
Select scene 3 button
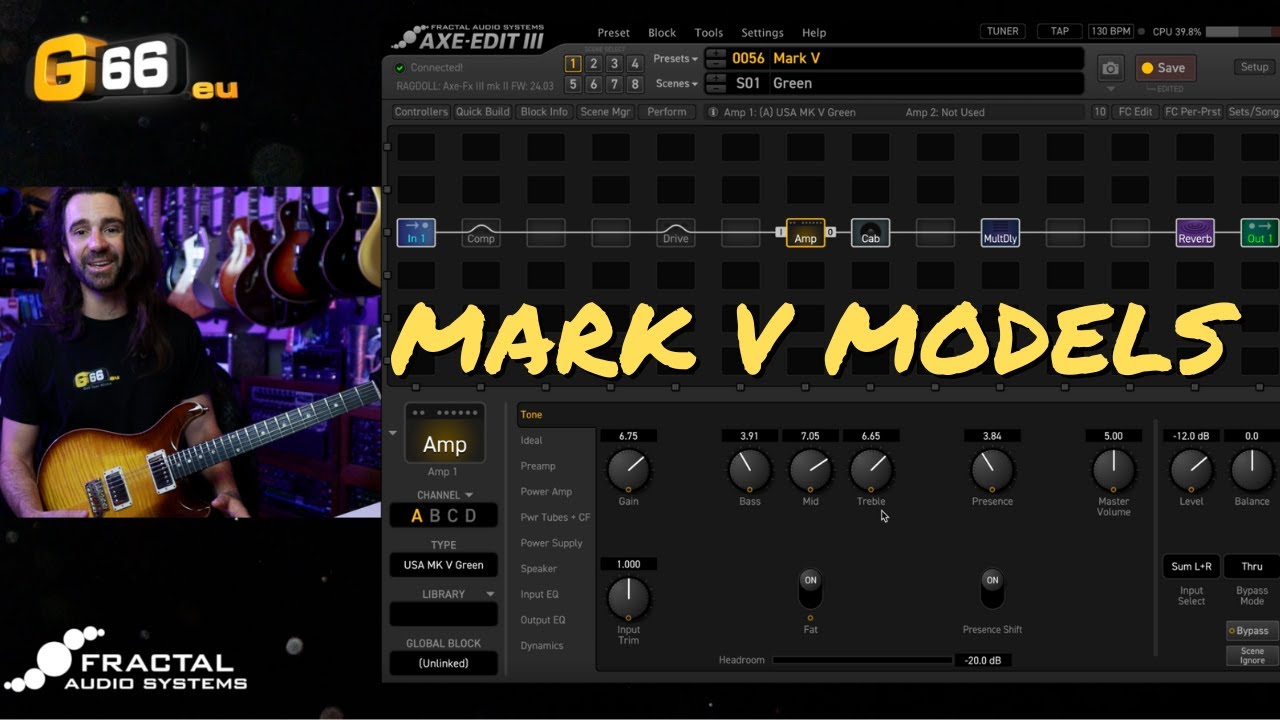coord(614,64)
